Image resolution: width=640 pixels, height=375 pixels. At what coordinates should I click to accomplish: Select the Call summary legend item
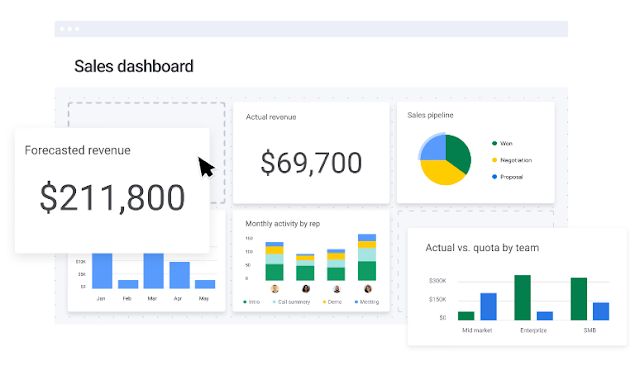click(291, 302)
